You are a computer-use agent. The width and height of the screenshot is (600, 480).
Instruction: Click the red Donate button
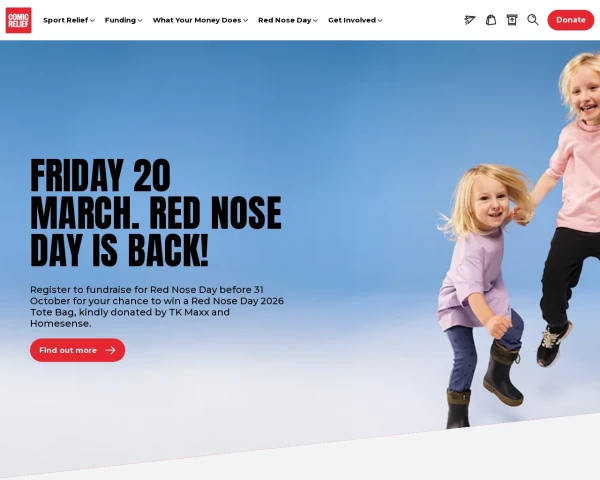571,20
